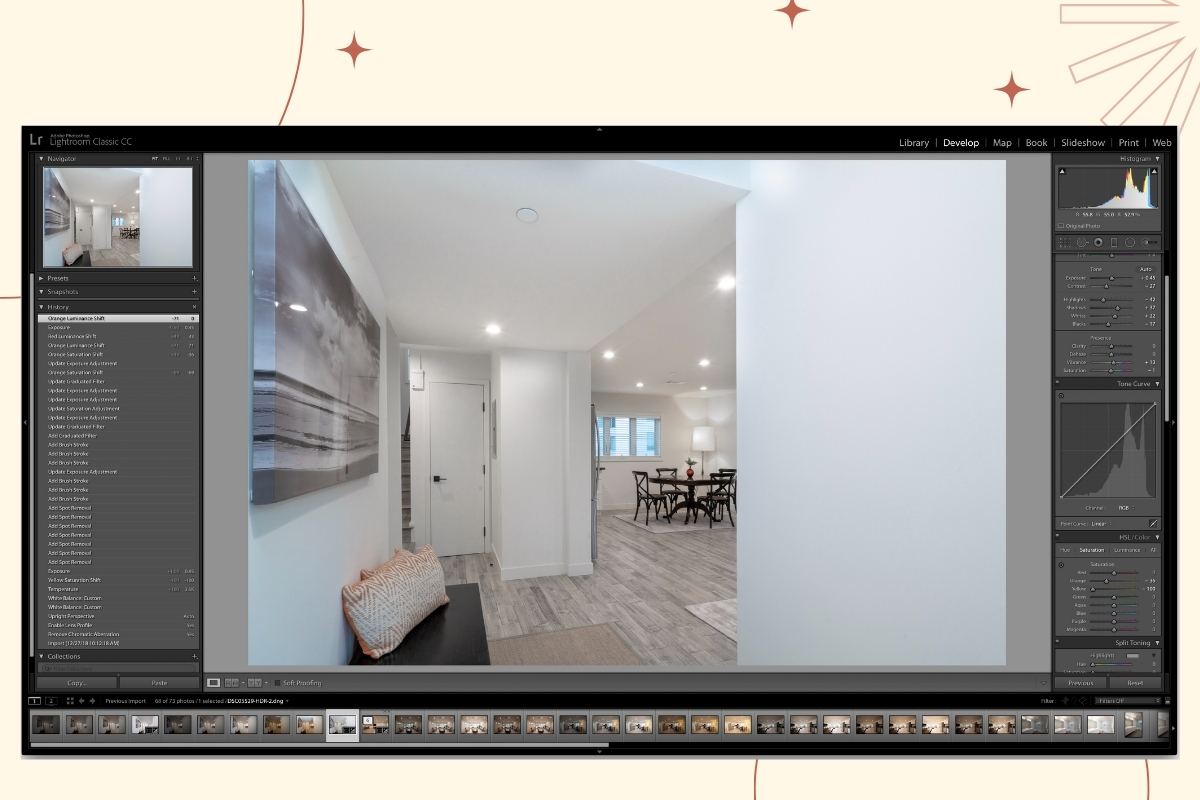Click the shadow clipping triangle on the histogram
The width and height of the screenshot is (1200, 800).
pos(1062,171)
